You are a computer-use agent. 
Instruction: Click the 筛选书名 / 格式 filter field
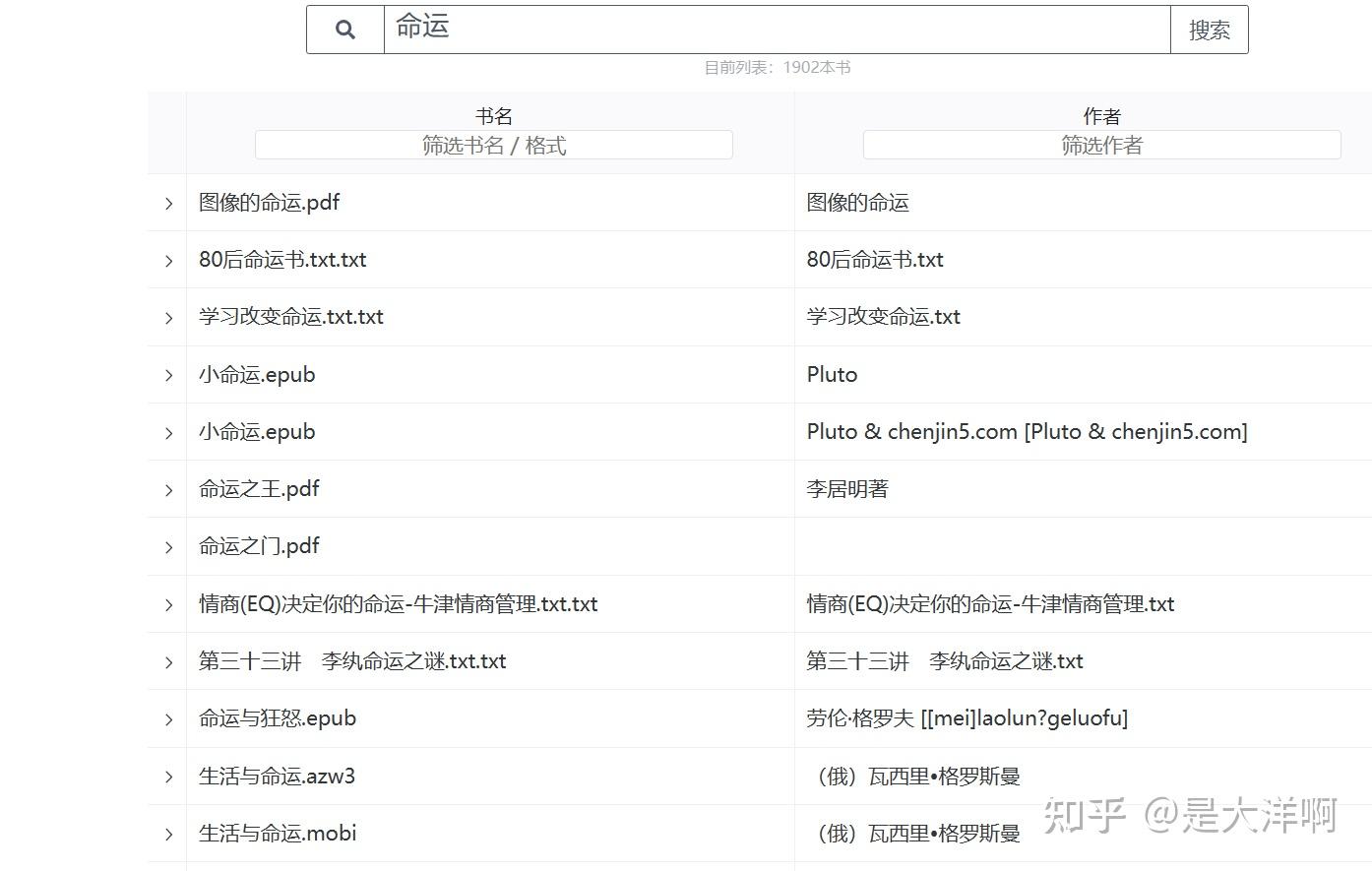(493, 145)
